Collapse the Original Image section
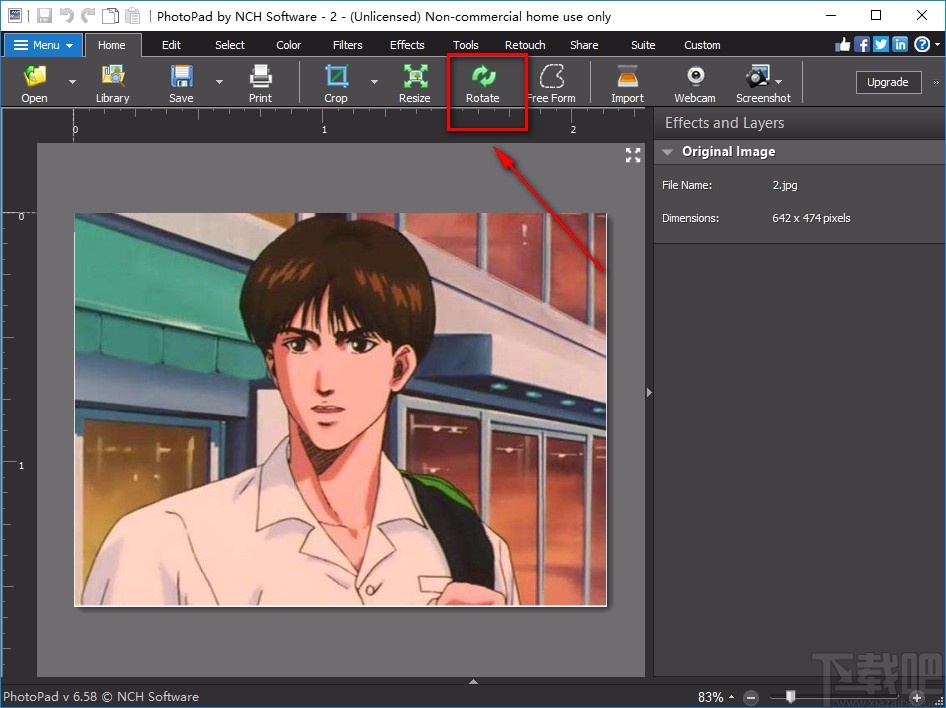 click(x=667, y=152)
